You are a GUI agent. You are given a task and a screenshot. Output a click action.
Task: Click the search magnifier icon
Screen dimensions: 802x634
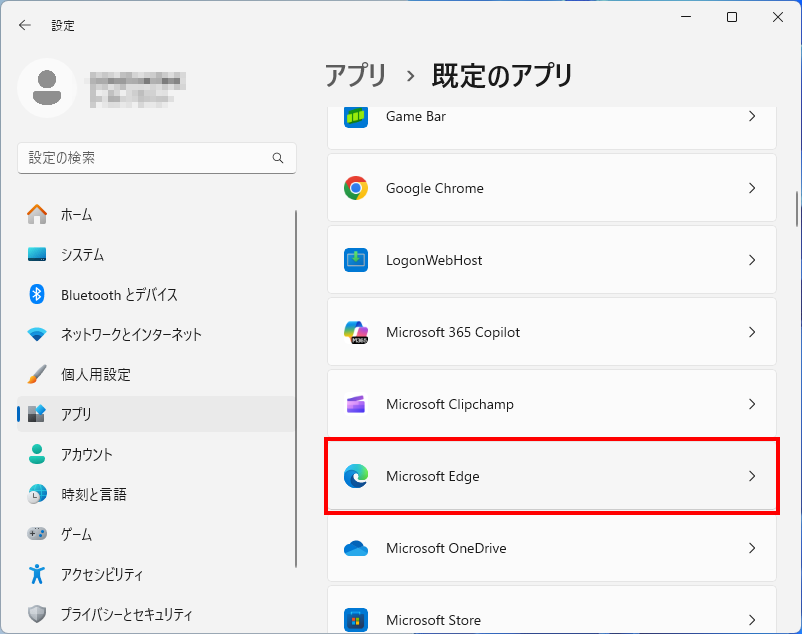pos(278,158)
